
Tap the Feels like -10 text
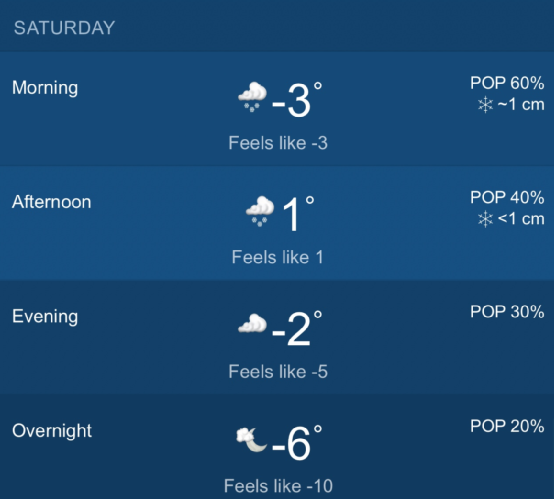(x=278, y=486)
